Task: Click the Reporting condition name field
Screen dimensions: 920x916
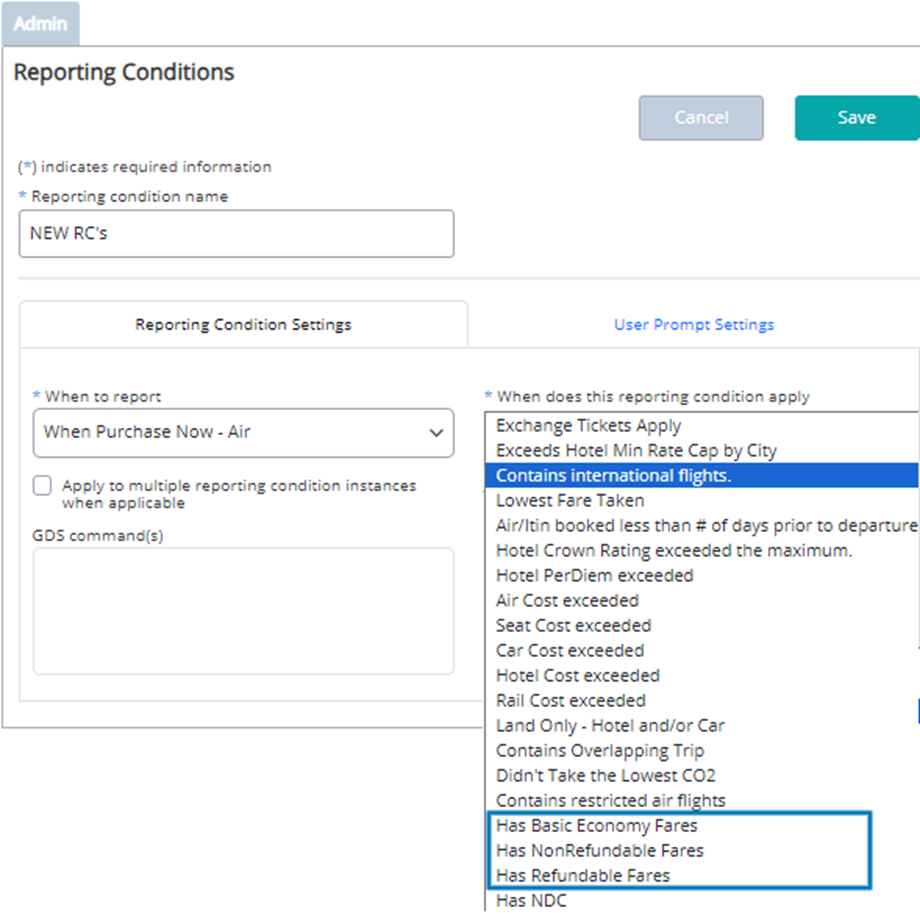Action: pyautogui.click(x=236, y=234)
